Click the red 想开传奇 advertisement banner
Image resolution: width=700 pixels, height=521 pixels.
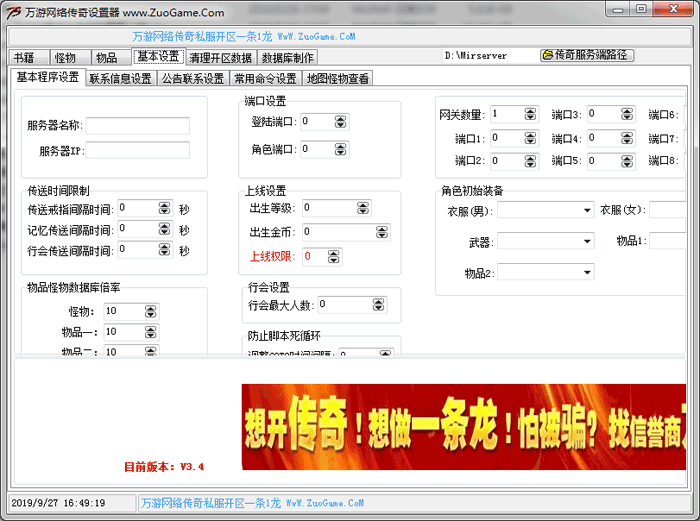click(463, 427)
